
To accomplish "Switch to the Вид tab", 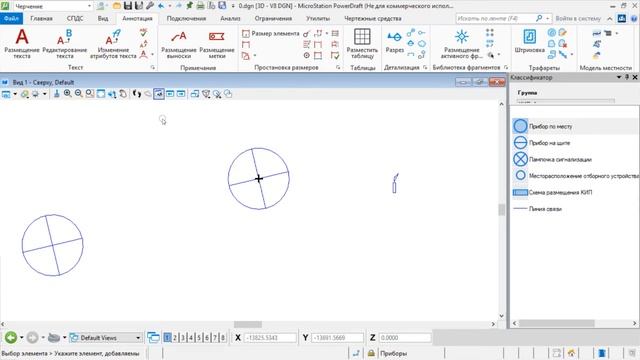I will [x=103, y=18].
